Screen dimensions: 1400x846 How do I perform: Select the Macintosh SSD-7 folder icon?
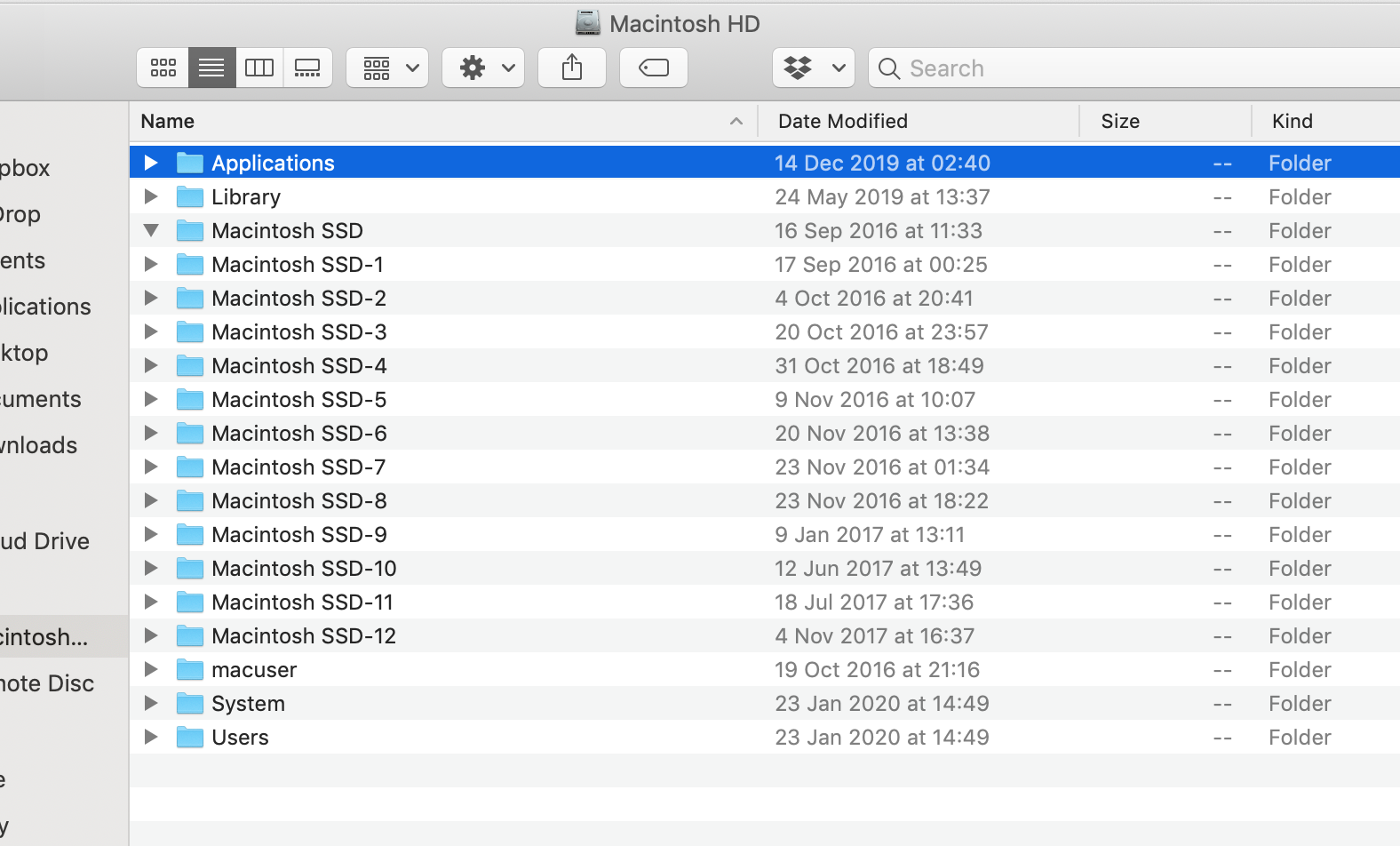pos(189,467)
